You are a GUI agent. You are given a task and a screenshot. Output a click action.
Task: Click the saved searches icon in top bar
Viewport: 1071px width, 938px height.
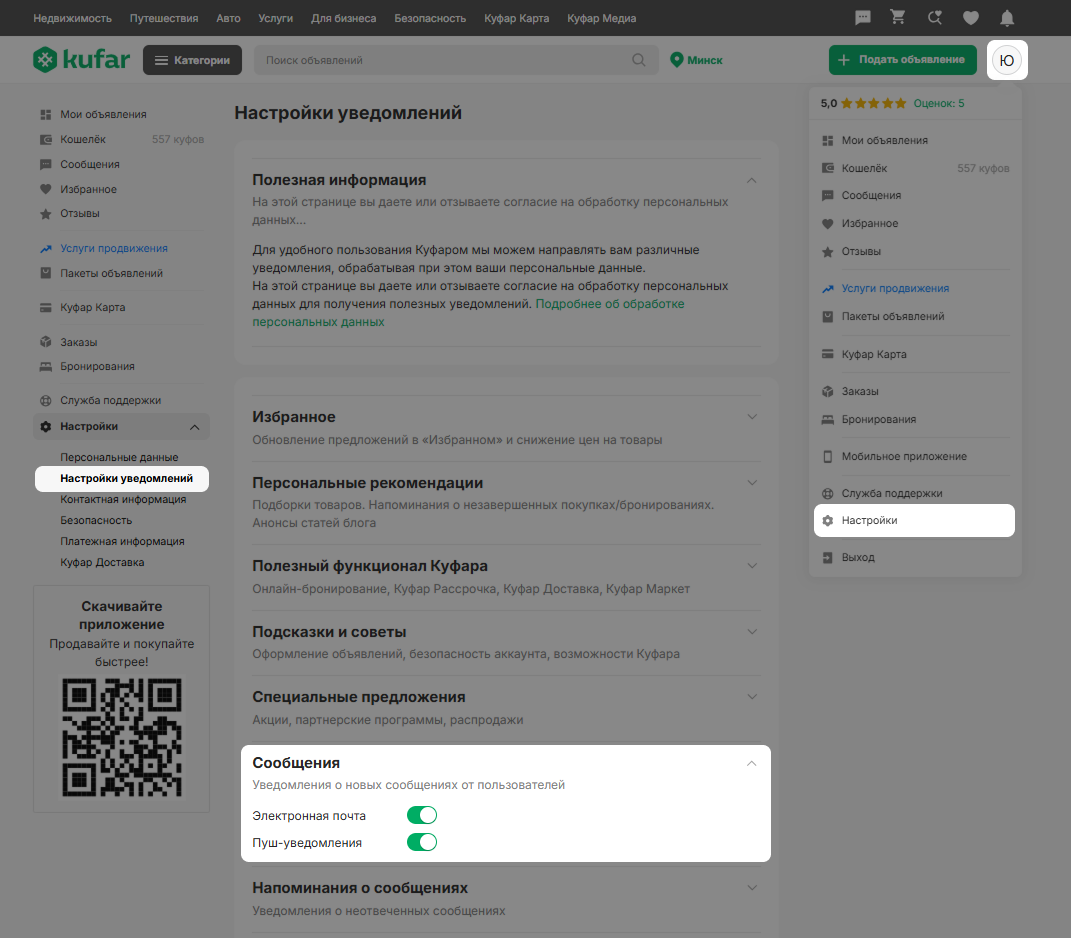point(934,18)
